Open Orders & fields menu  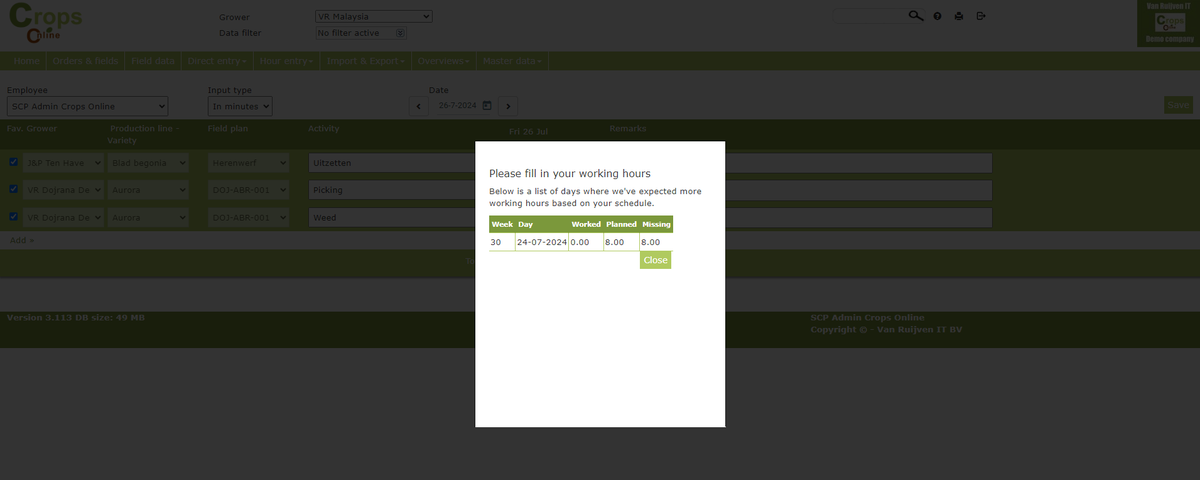pyautogui.click(x=85, y=61)
